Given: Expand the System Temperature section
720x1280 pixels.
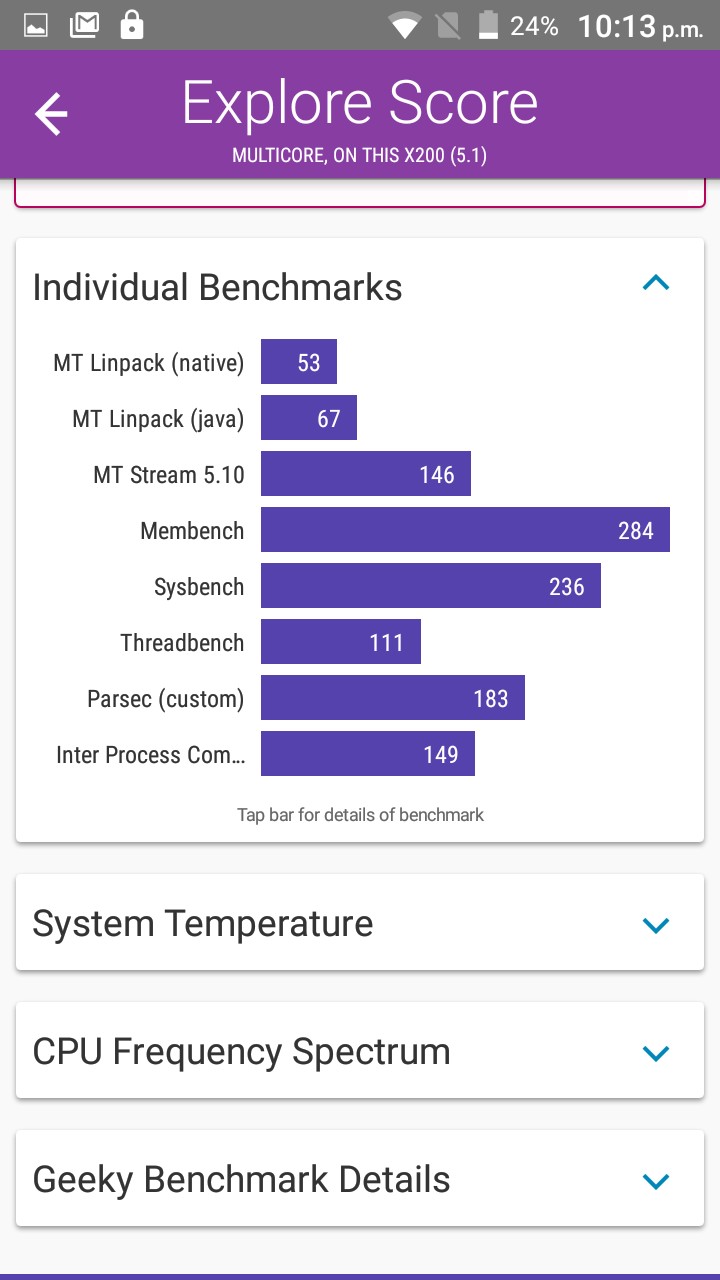Looking at the screenshot, I should click(x=655, y=925).
